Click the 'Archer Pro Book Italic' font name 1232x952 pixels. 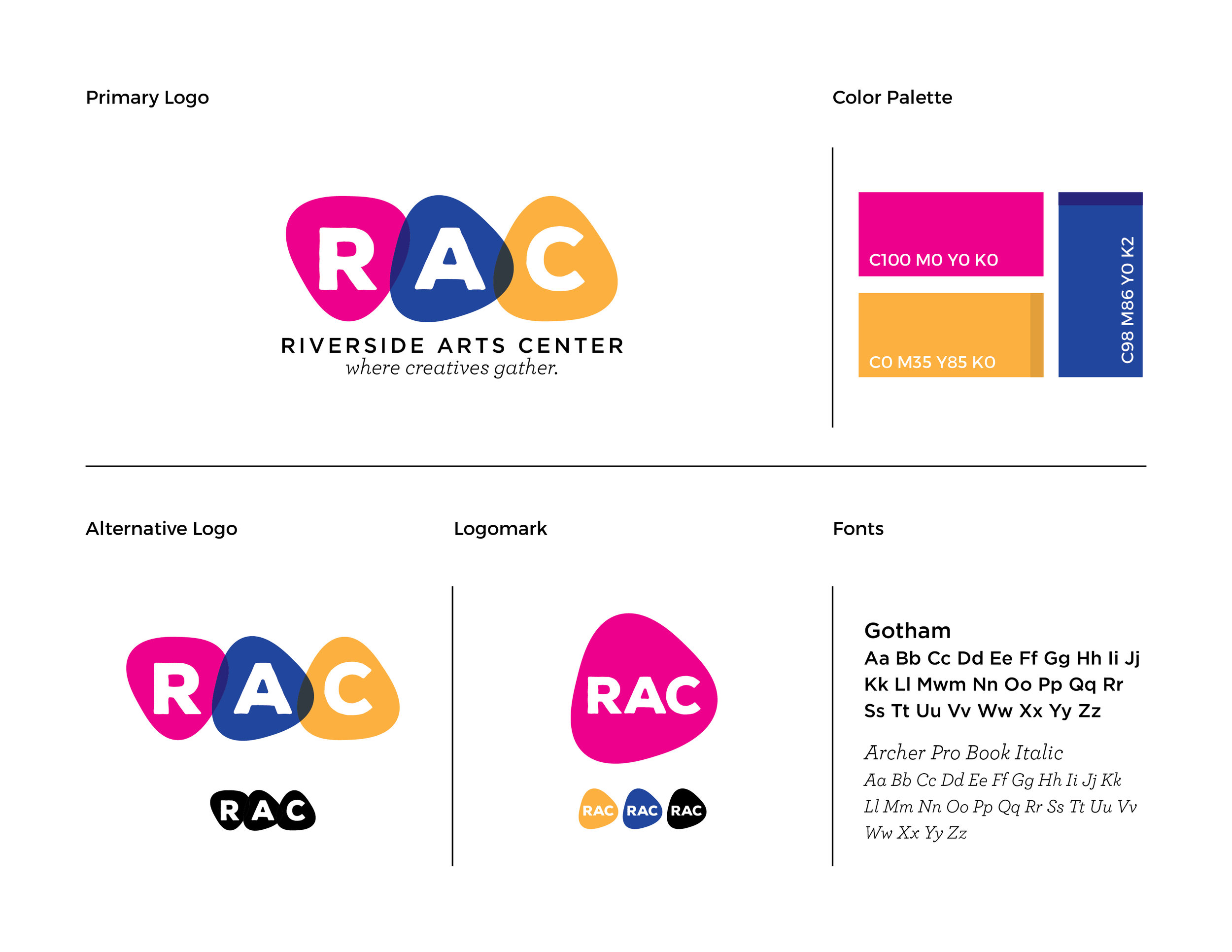click(963, 753)
